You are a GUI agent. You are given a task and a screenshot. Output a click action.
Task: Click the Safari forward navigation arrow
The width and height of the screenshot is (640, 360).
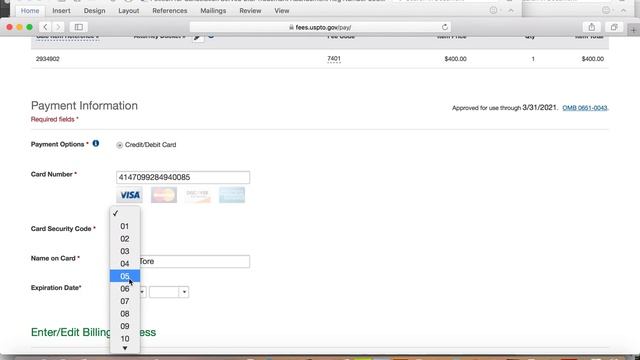[x=58, y=27]
